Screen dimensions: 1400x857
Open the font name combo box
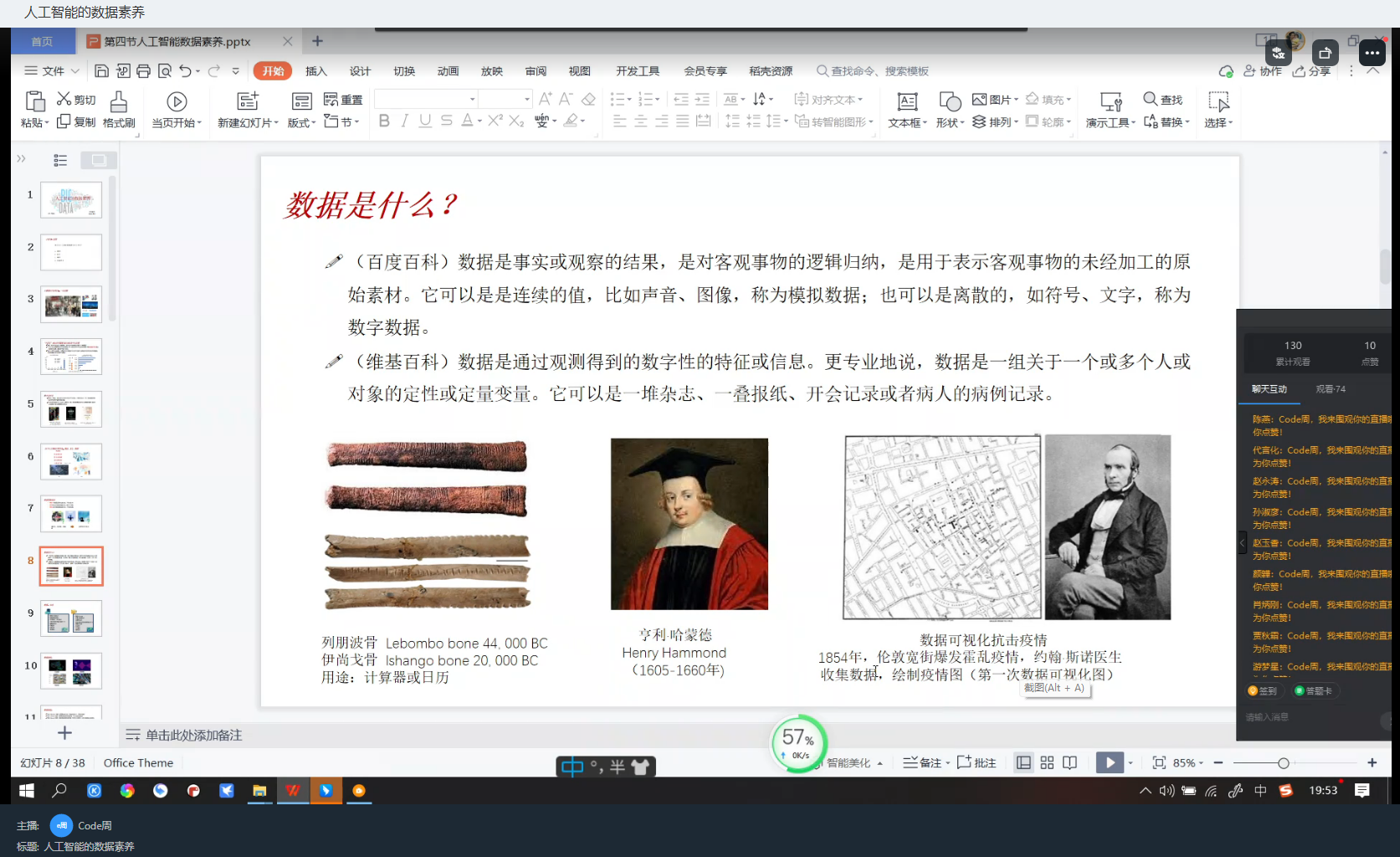click(426, 99)
